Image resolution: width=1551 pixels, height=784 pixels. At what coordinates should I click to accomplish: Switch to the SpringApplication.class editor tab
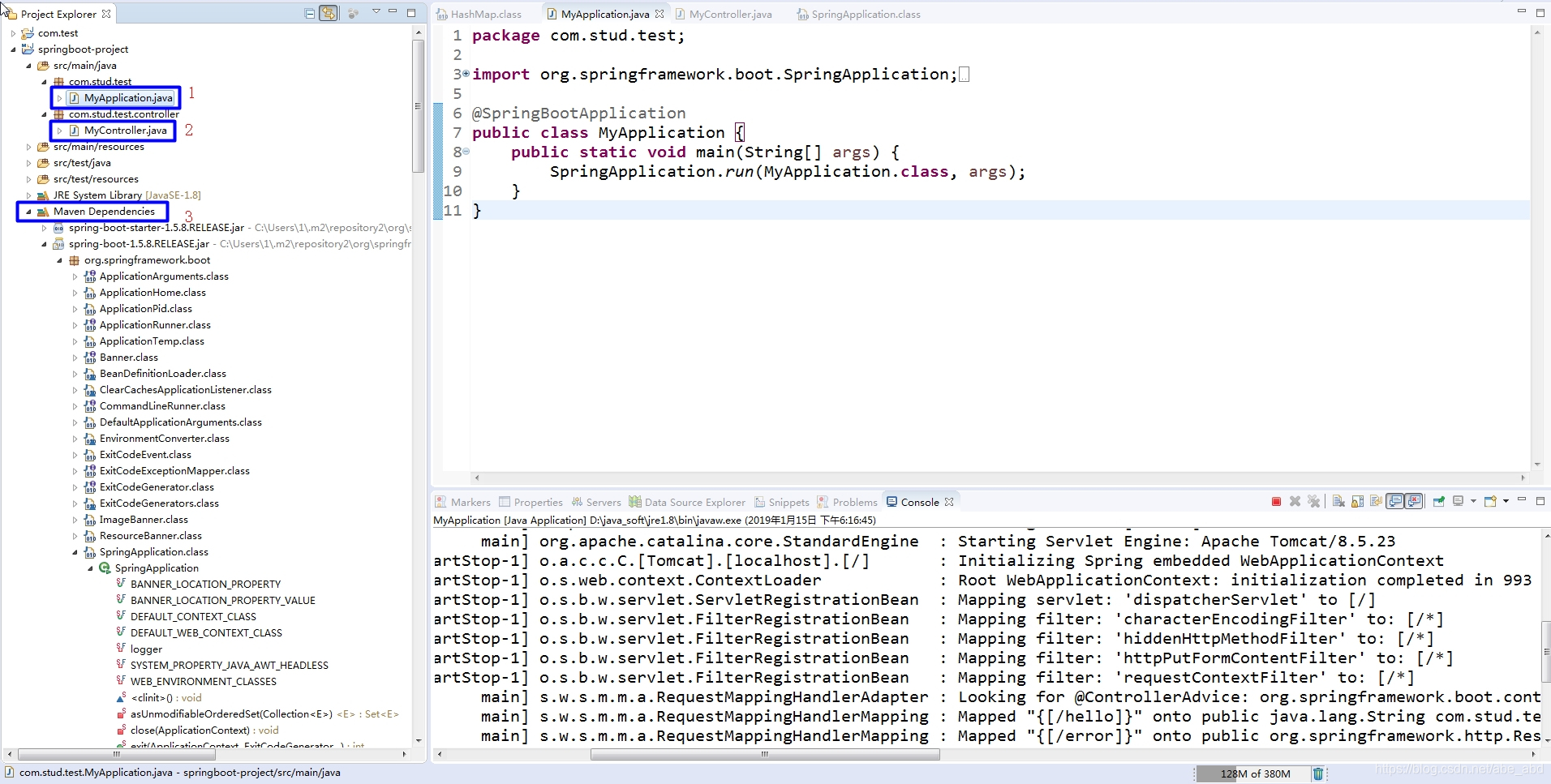coord(858,14)
